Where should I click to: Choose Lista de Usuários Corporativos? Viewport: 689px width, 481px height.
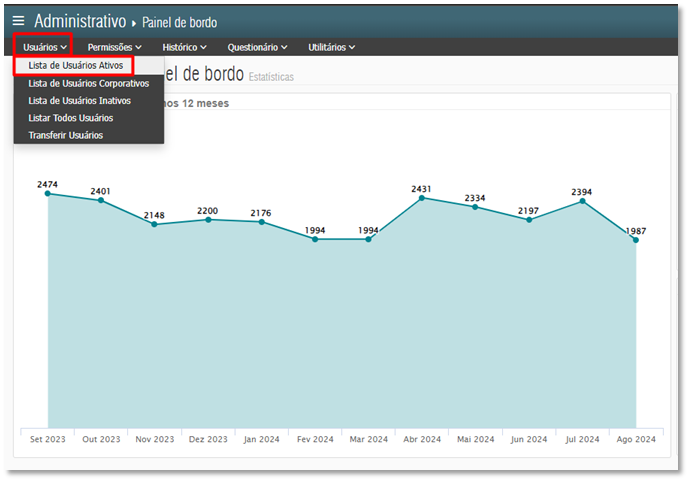tap(88, 83)
